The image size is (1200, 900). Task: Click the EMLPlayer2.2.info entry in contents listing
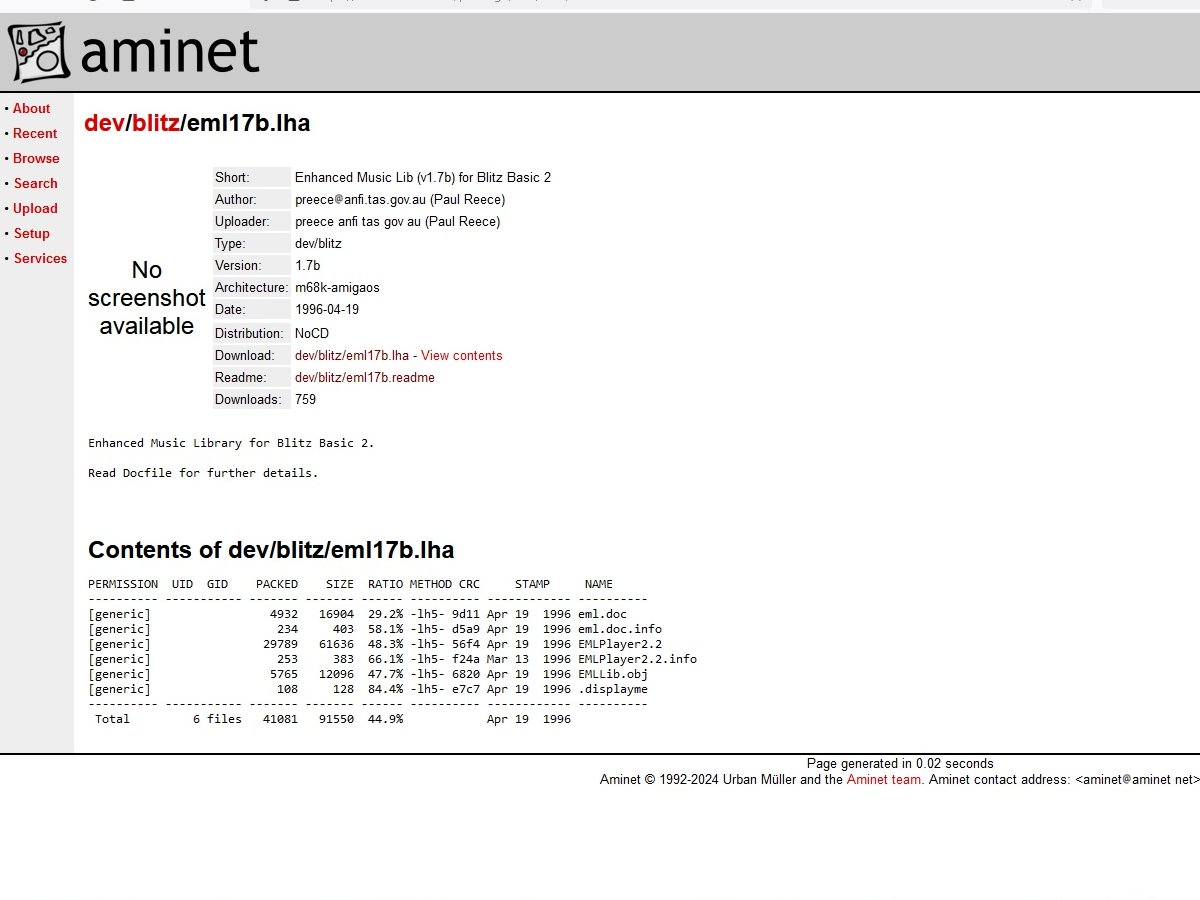[x=637, y=659]
